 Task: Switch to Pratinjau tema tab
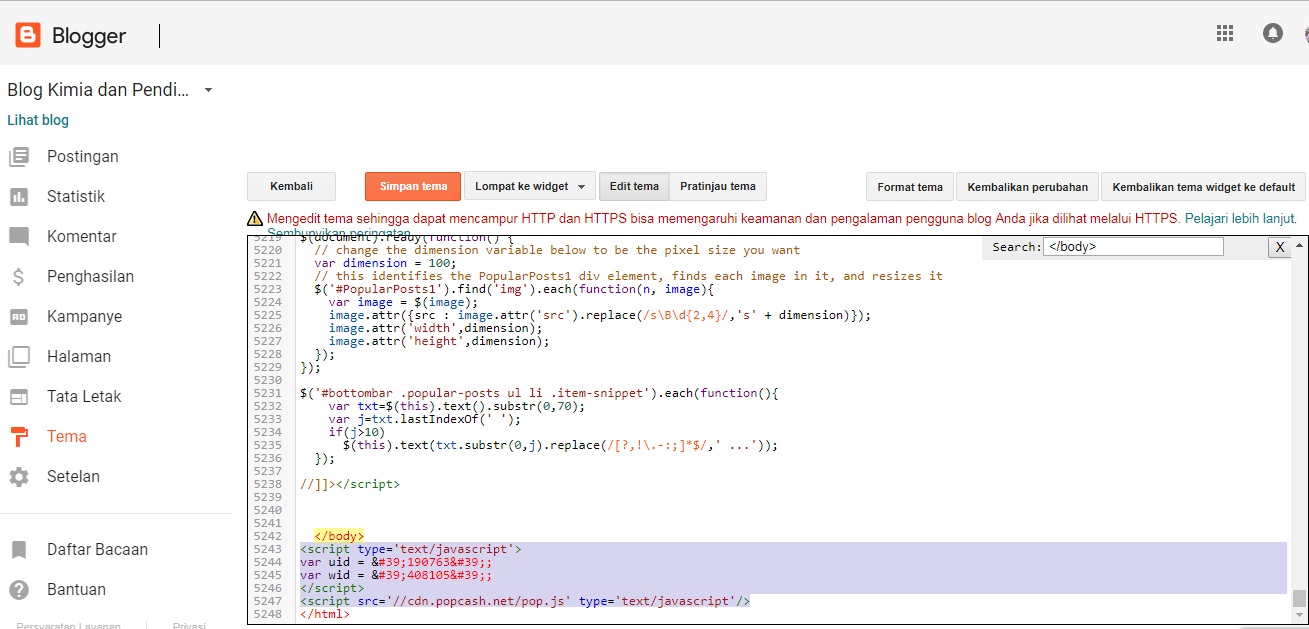coord(718,187)
